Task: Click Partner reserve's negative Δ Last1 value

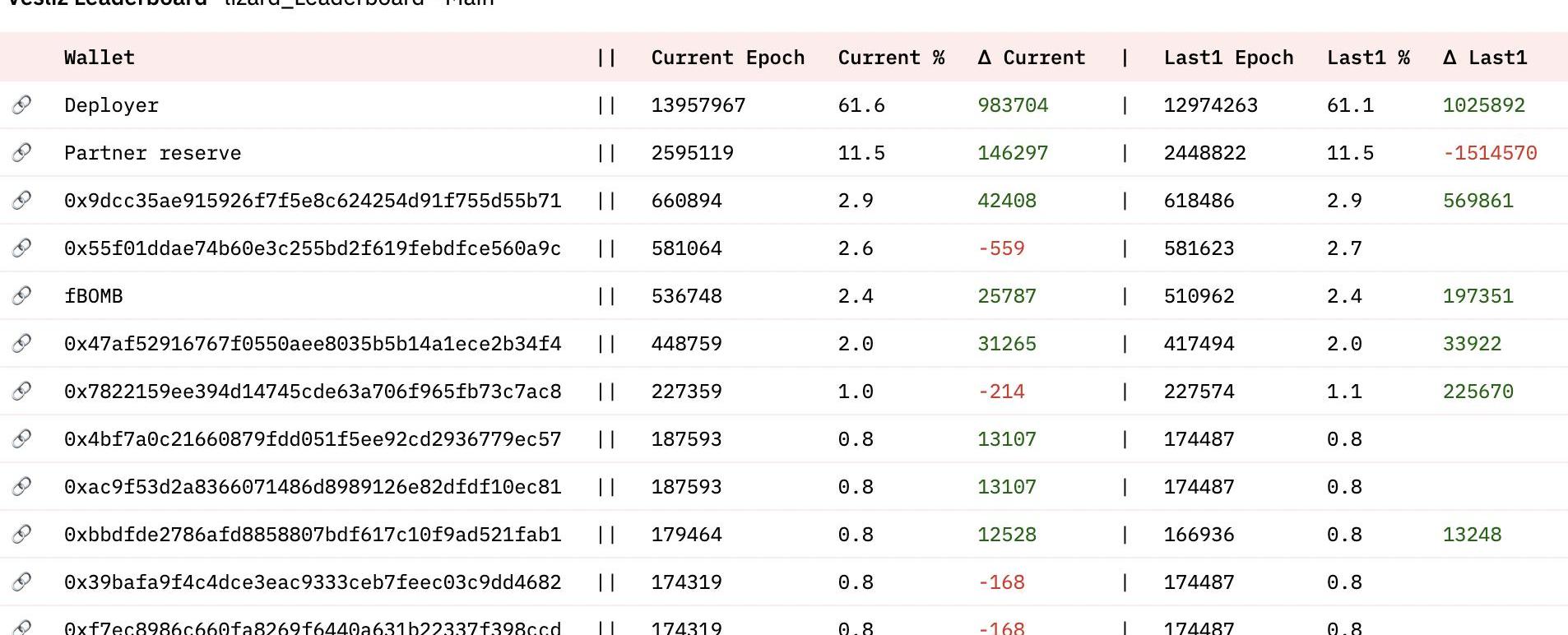Action: tap(1489, 153)
